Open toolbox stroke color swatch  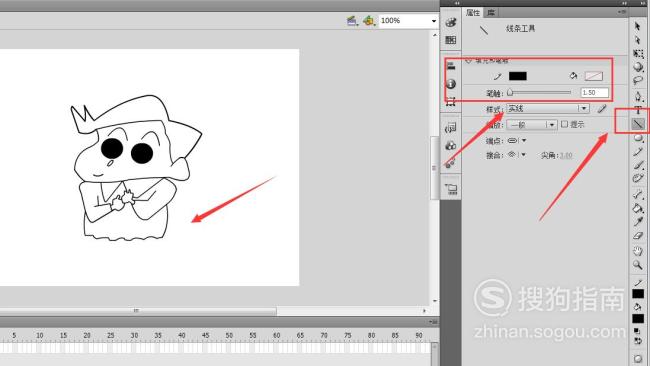click(638, 294)
